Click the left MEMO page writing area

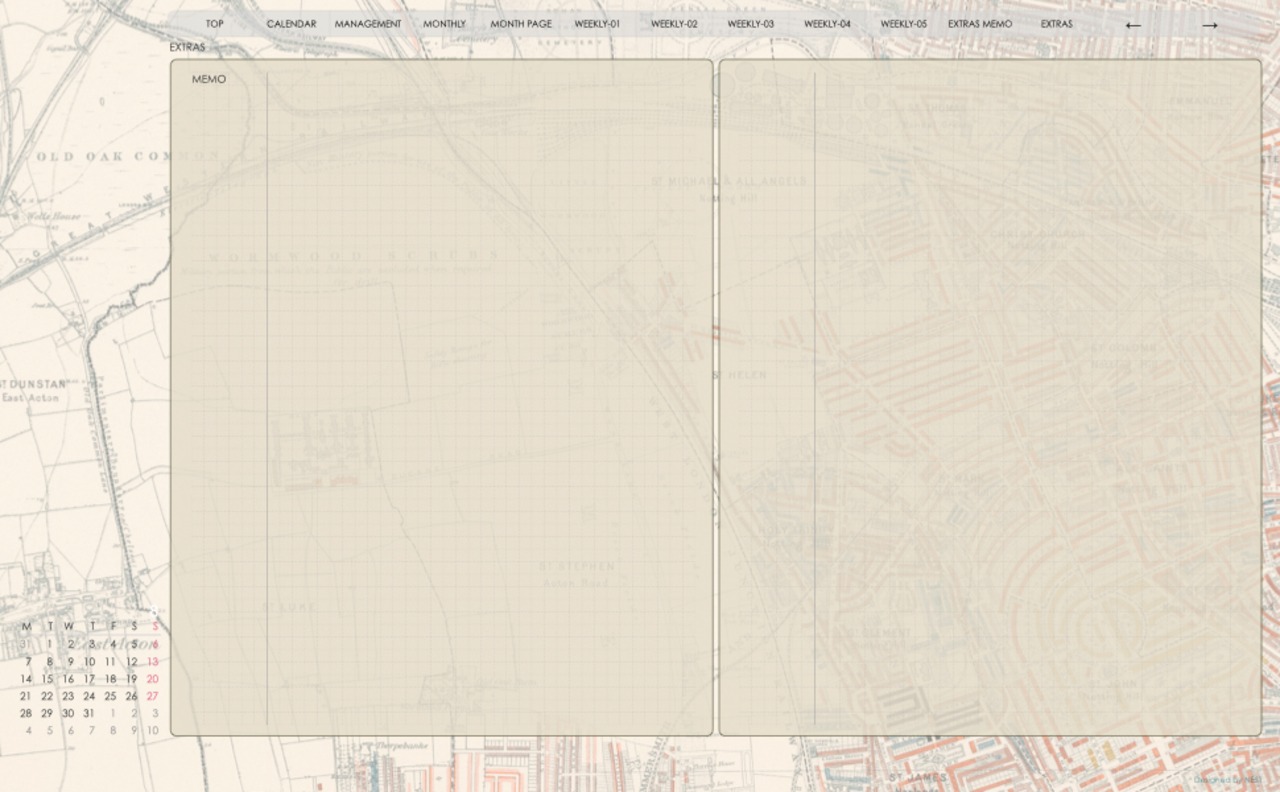tap(488, 400)
